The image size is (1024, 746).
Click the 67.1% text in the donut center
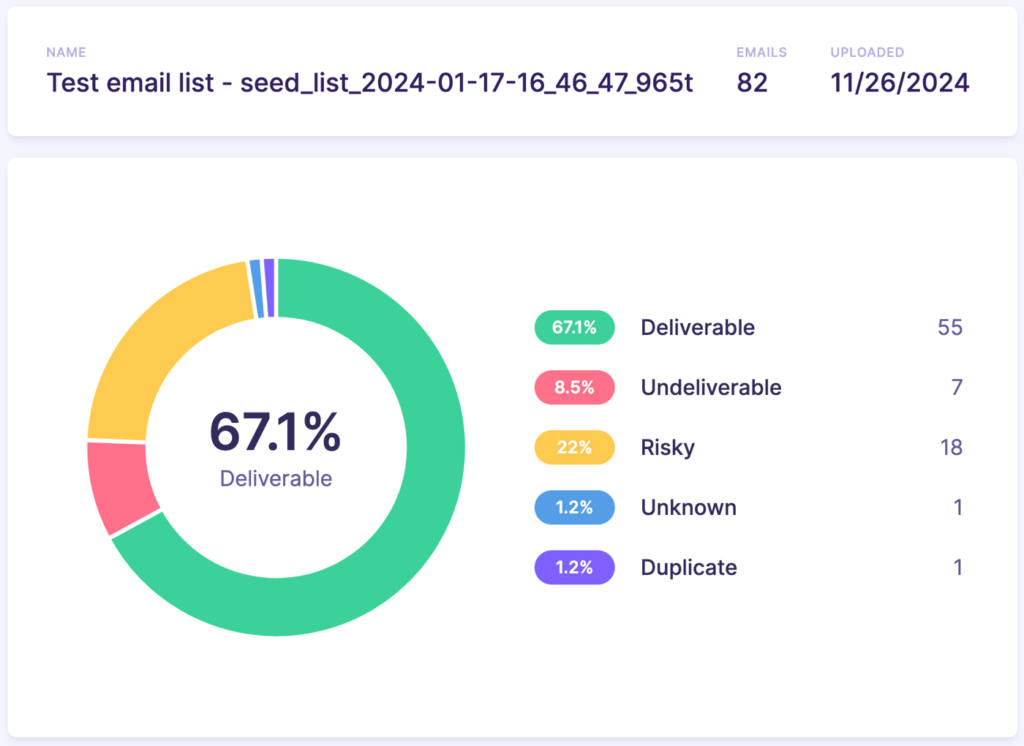click(x=275, y=430)
